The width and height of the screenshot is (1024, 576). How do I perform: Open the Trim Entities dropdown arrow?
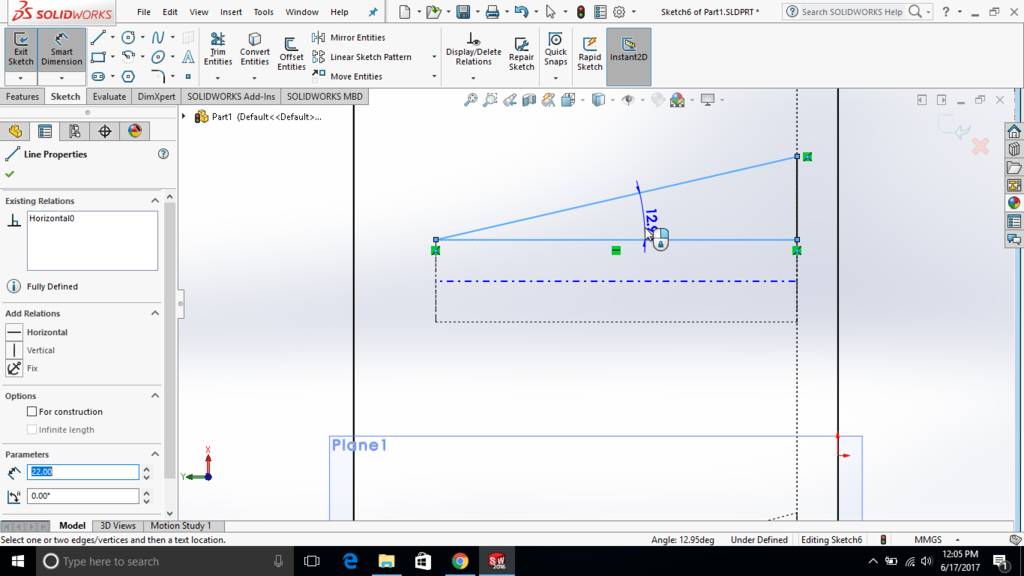pyautogui.click(x=217, y=78)
